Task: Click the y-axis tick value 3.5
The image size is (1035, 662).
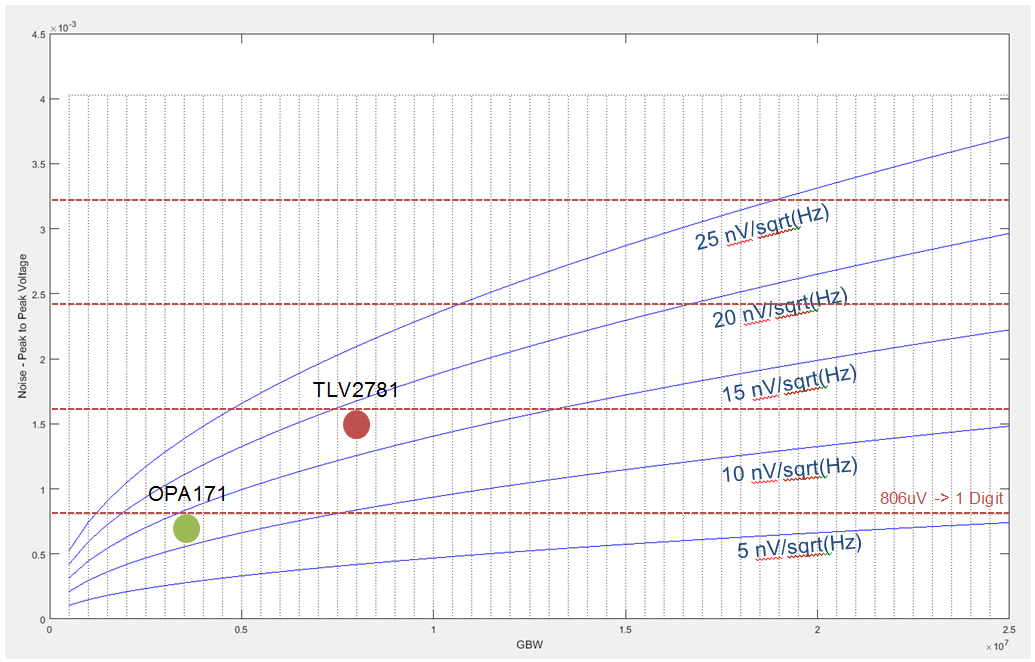Action: (38, 164)
